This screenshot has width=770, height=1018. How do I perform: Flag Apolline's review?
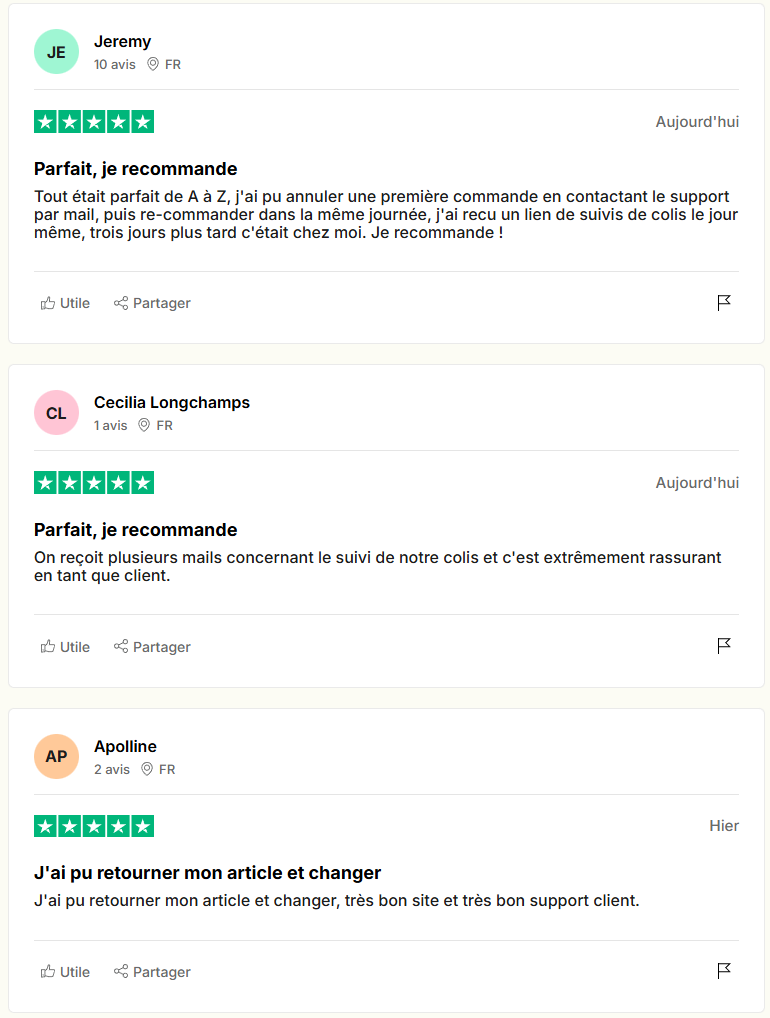pyautogui.click(x=725, y=971)
